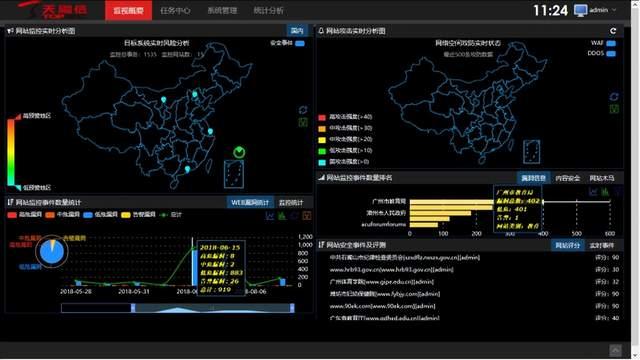Open green data view icon beside right map

[614, 109]
